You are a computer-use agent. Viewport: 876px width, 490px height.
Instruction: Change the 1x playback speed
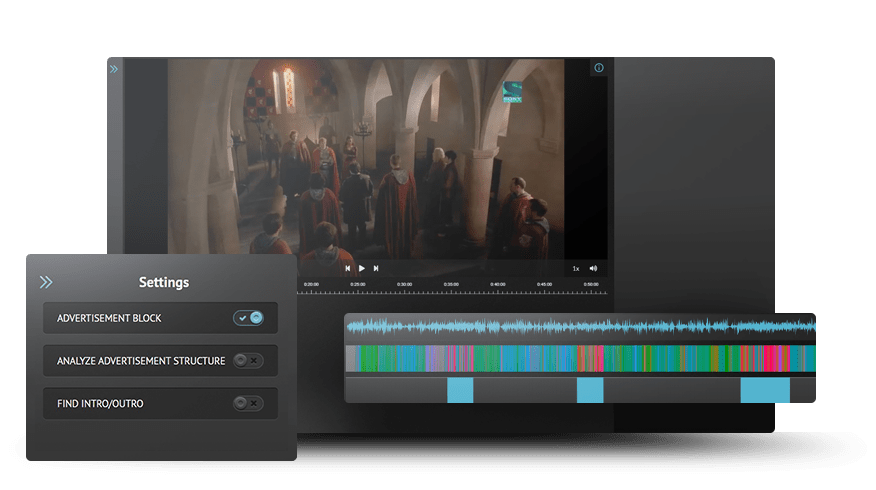pos(575,269)
